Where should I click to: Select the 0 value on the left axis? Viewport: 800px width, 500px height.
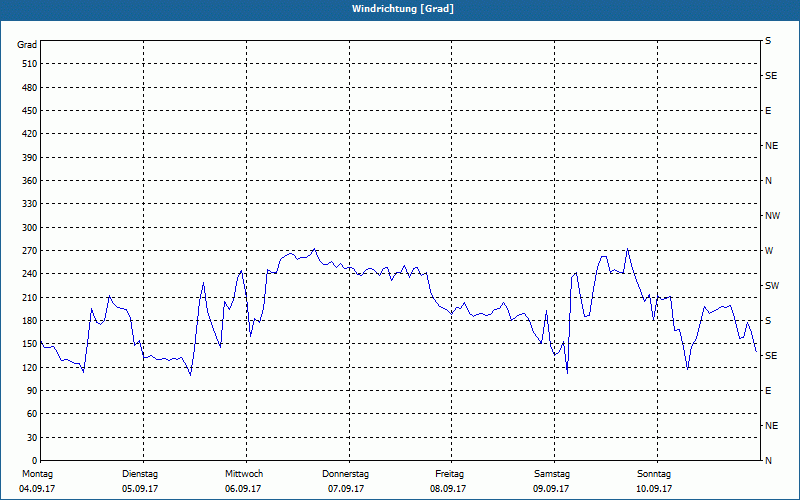(x=35, y=461)
